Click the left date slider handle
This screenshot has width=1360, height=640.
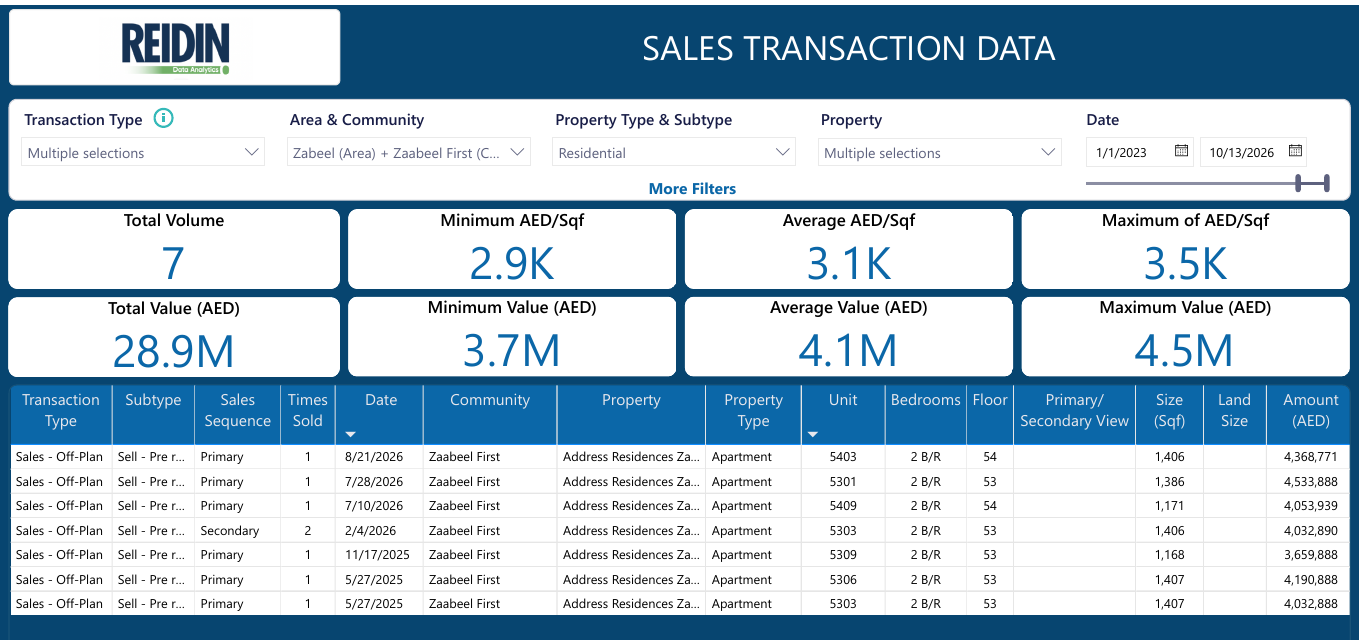(x=1298, y=183)
